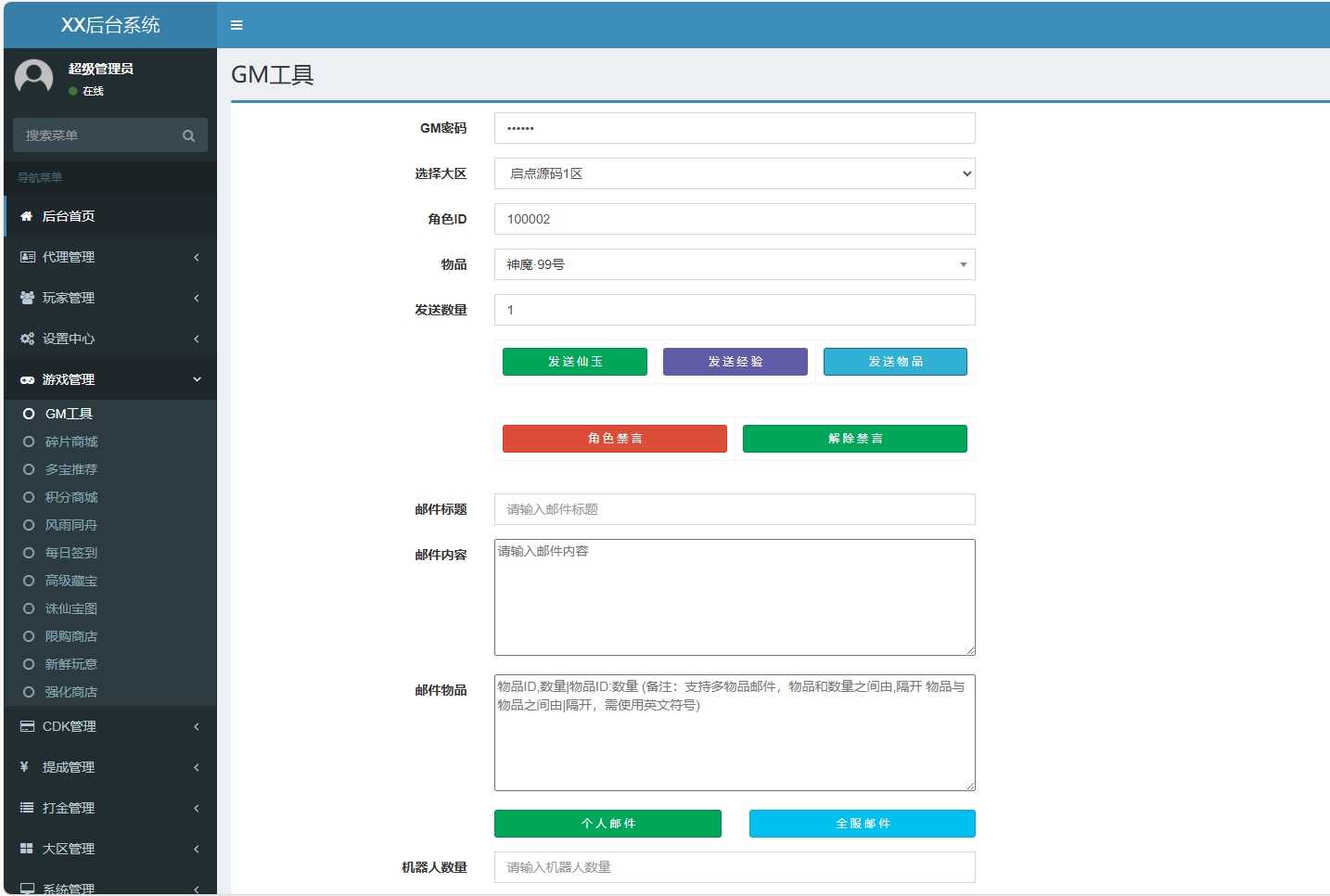Focus the 发送数量 input field
Image resolution: width=1330 pixels, height=896 pixels.
[735, 310]
